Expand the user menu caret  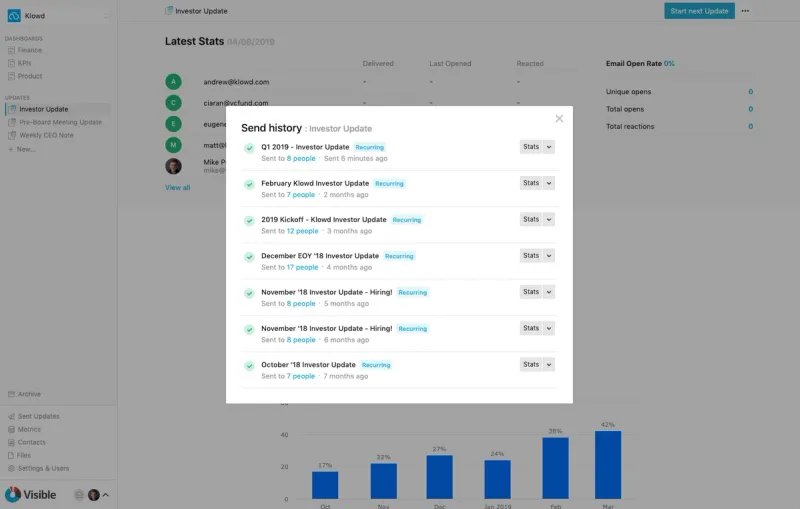pos(106,495)
